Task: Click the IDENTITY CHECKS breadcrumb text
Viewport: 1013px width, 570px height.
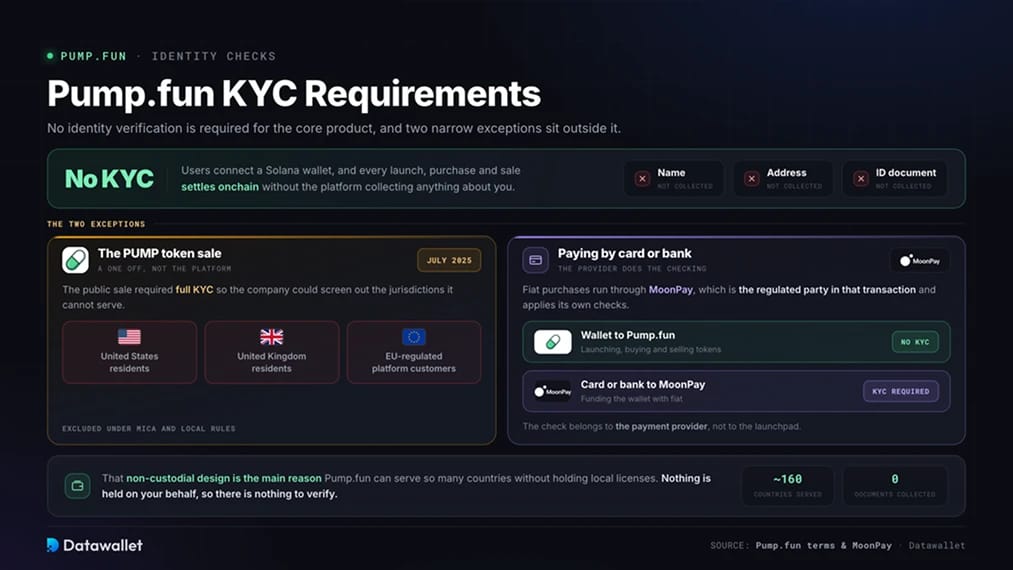Action: (x=214, y=56)
